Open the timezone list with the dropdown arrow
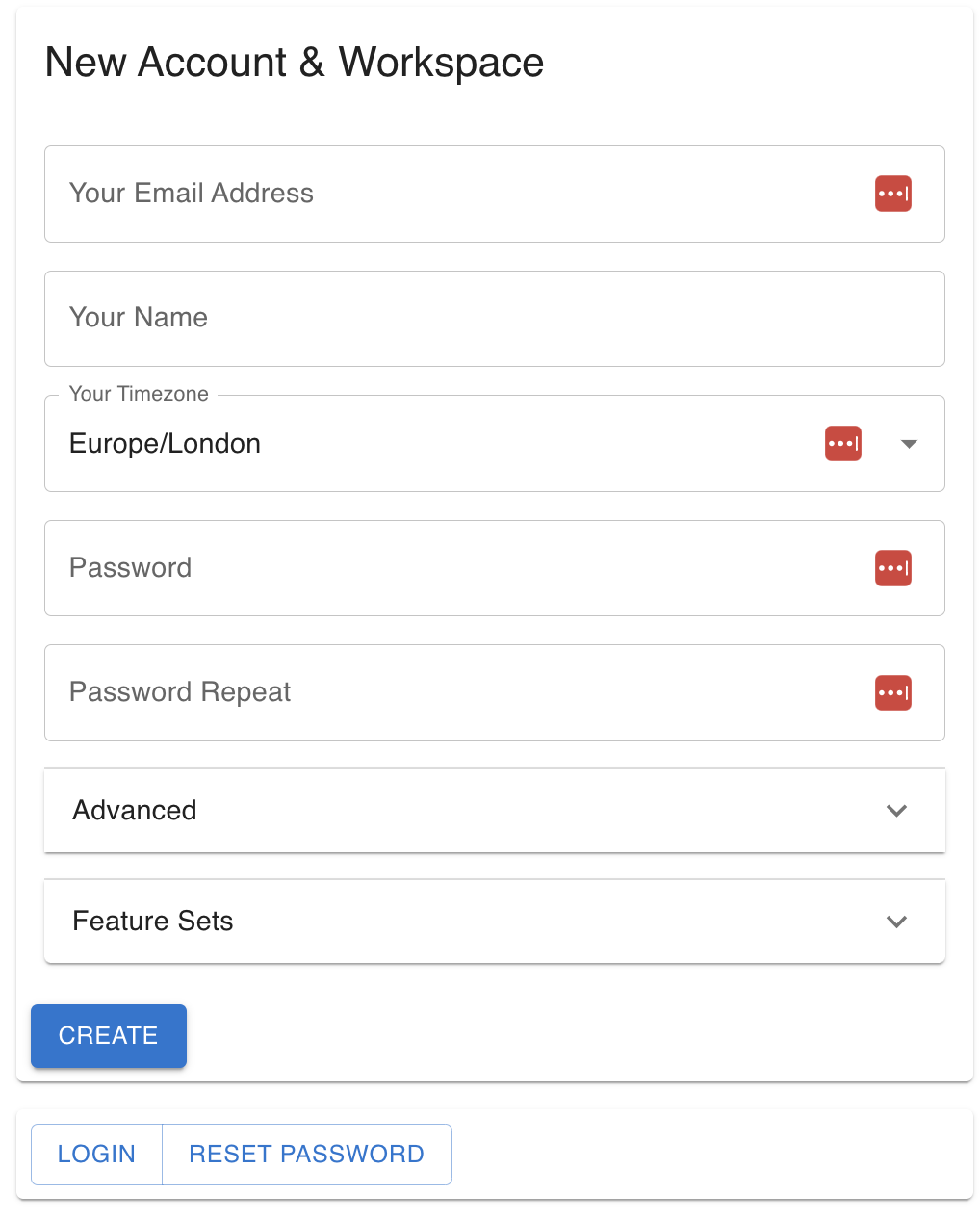 tap(908, 444)
